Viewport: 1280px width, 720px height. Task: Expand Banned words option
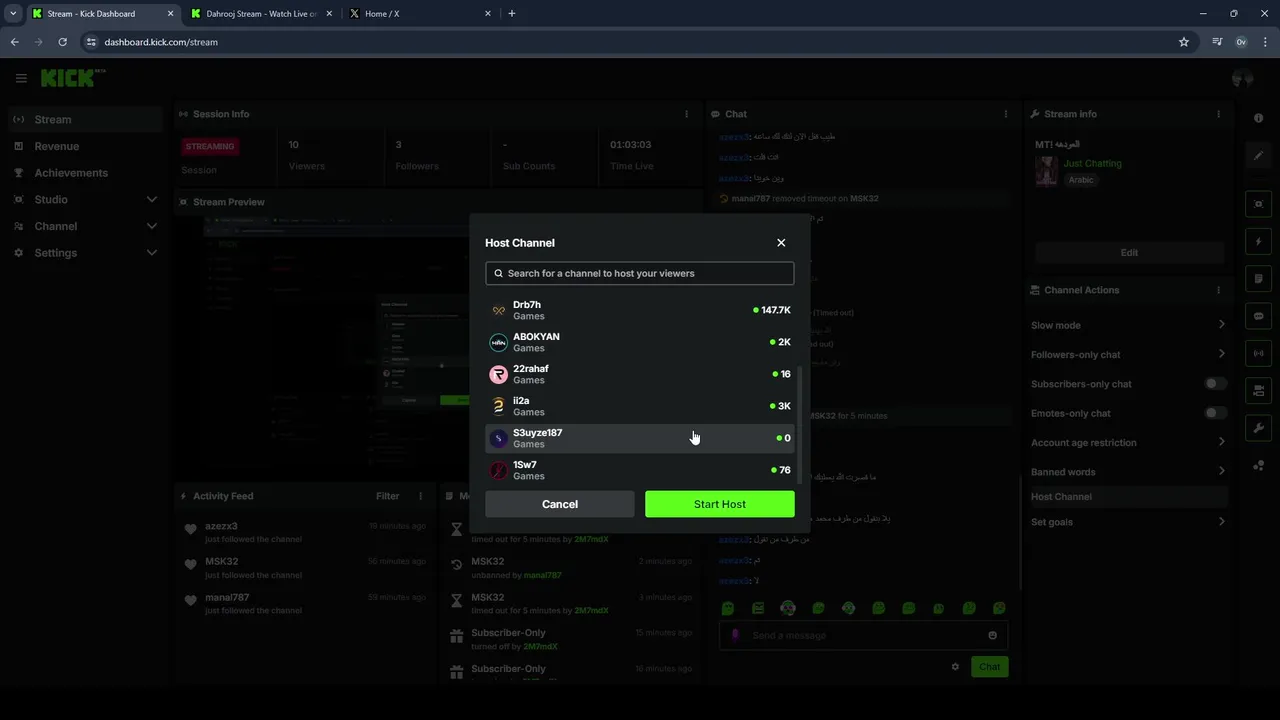pyautogui.click(x=1128, y=472)
